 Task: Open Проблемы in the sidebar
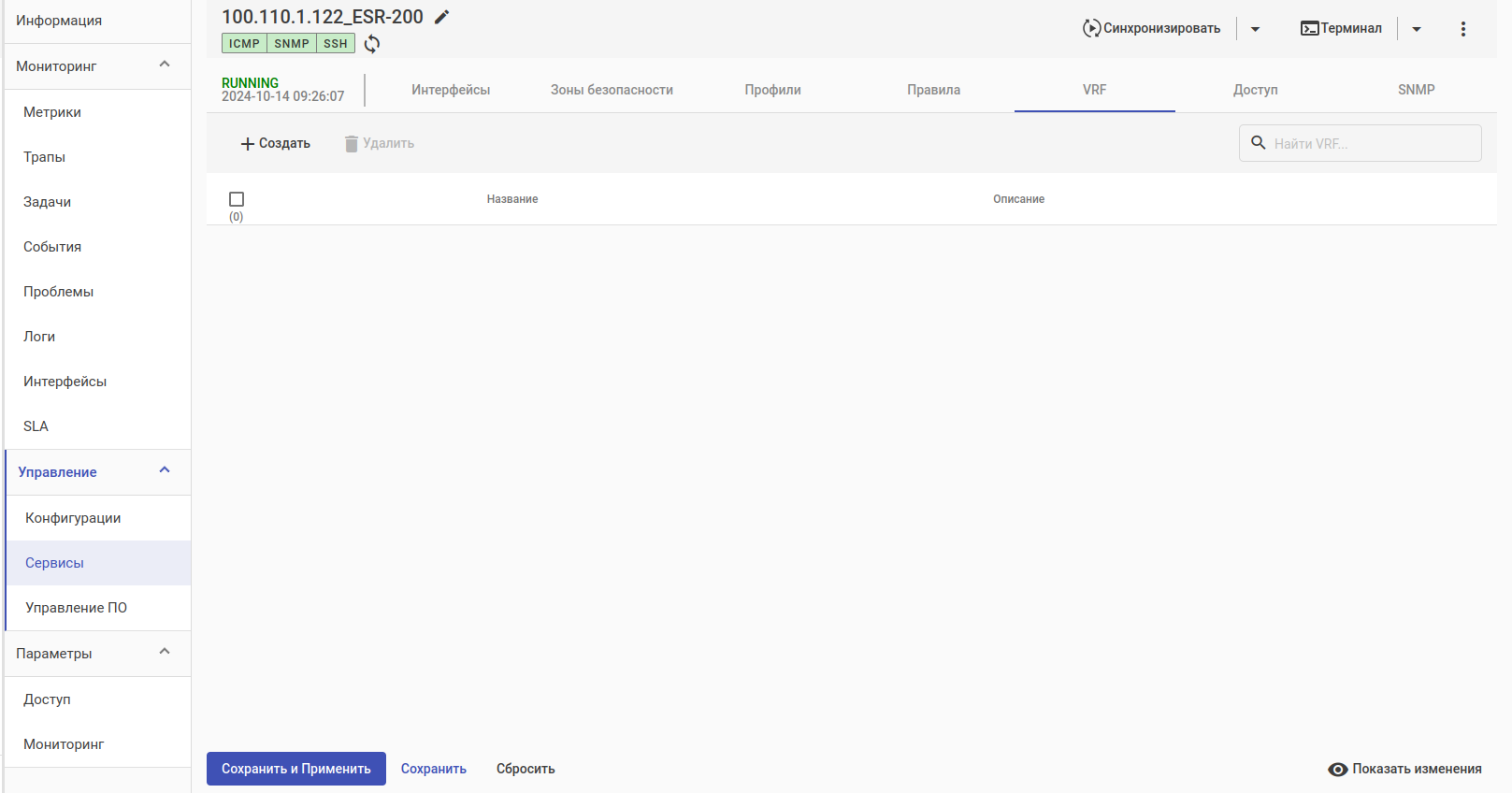[97, 292]
